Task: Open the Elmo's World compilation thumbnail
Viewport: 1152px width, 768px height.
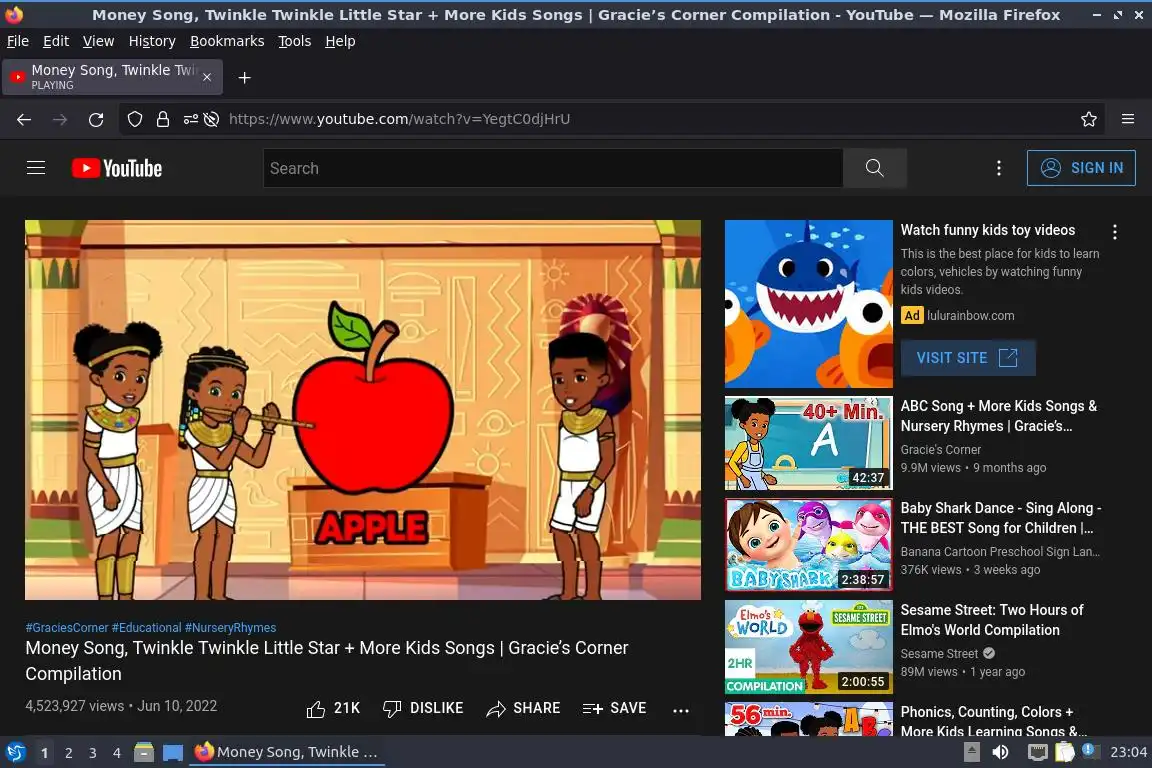Action: pyautogui.click(x=808, y=647)
